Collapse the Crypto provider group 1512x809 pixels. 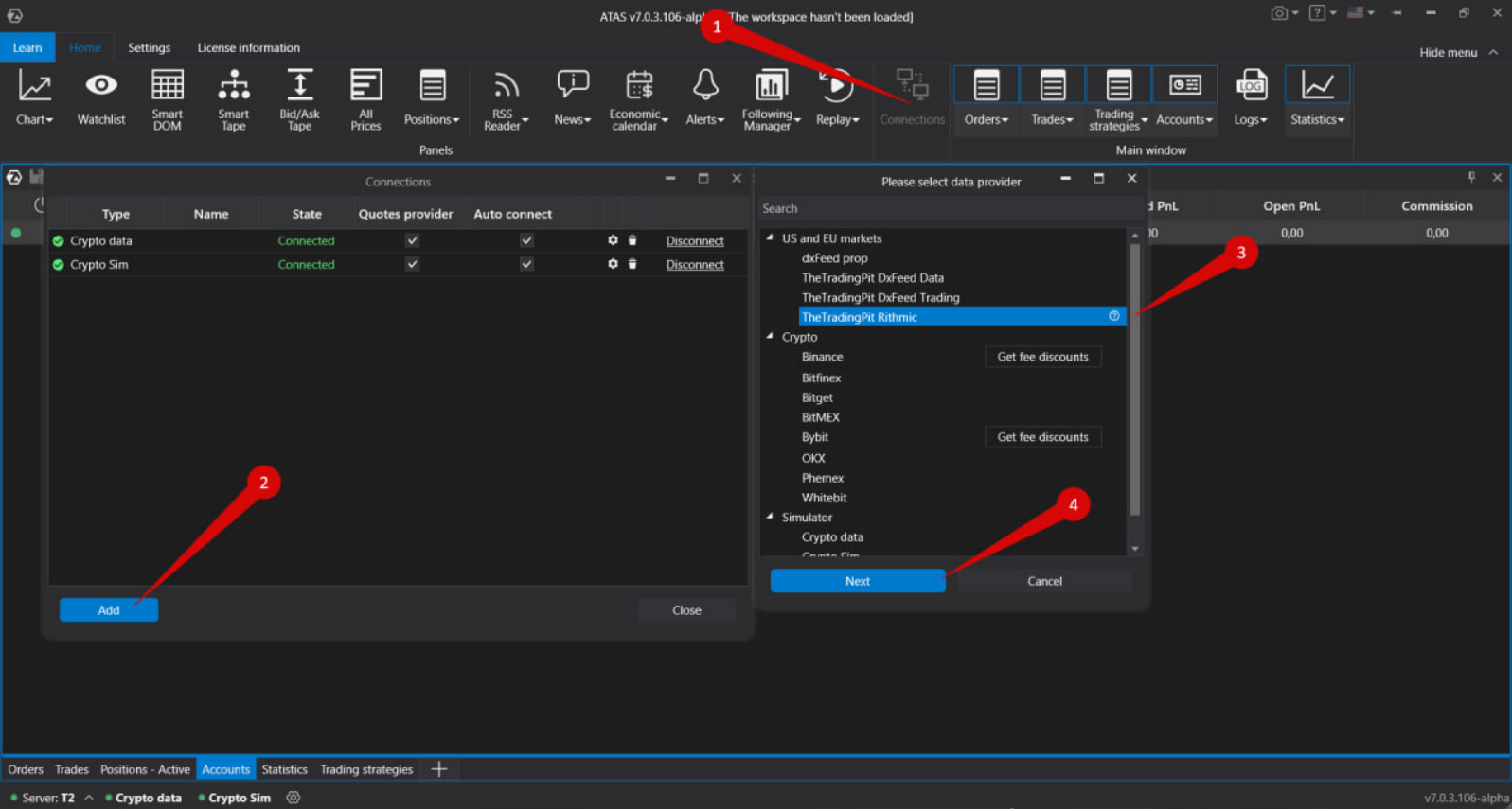point(770,336)
